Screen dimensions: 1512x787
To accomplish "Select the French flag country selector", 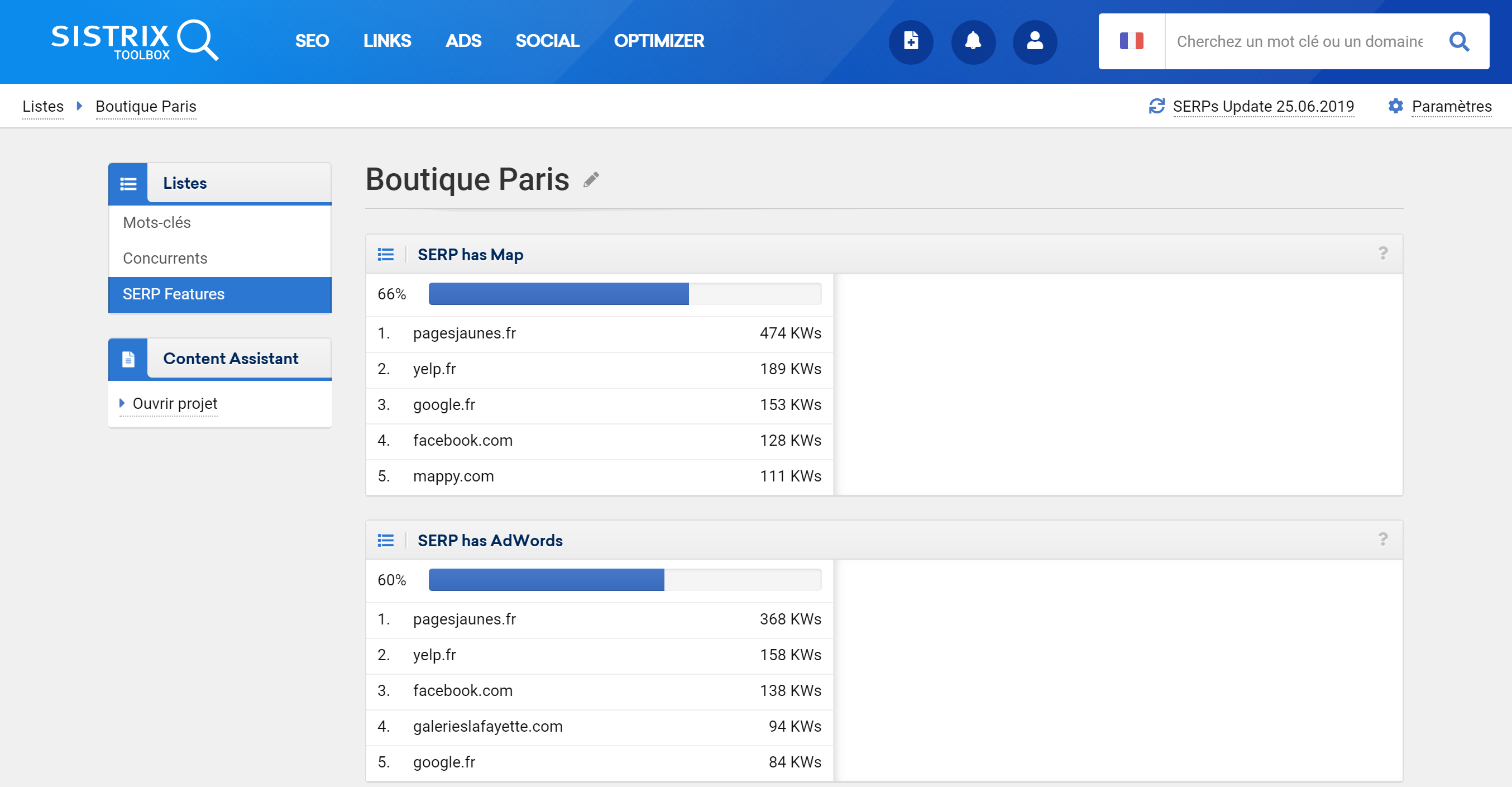I will pos(1131,41).
